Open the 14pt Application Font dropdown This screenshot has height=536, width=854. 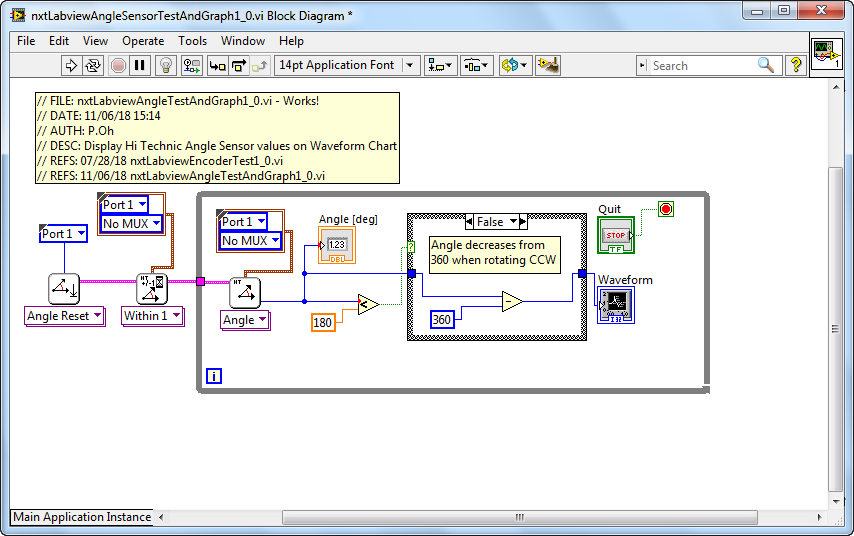347,65
